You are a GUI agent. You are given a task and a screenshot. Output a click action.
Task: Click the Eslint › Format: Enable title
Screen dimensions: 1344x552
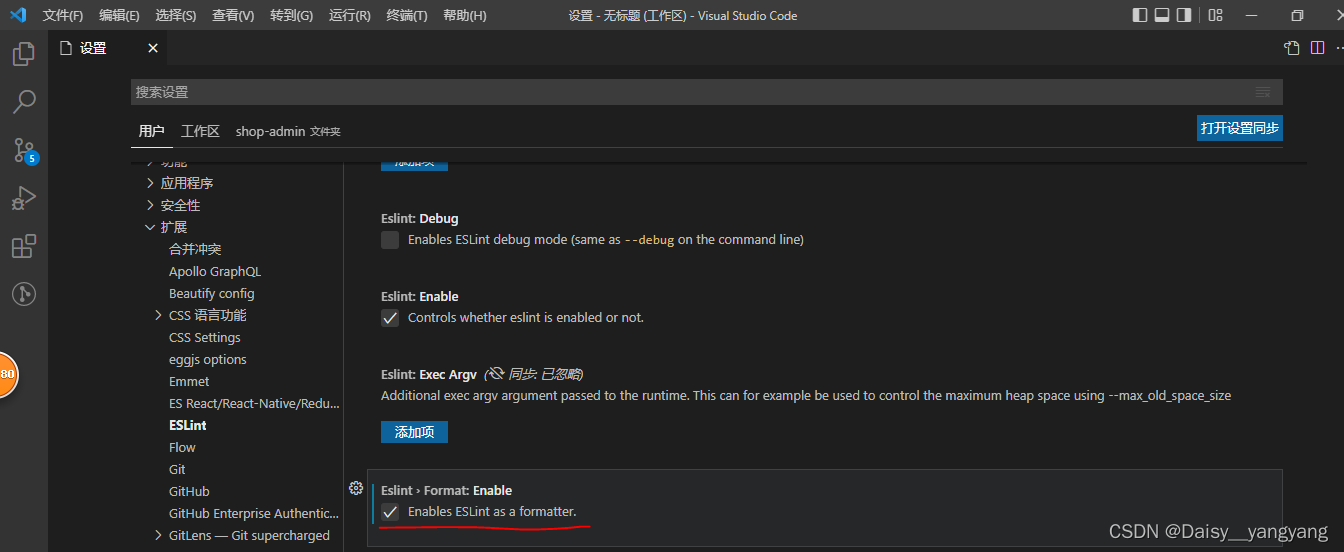point(447,490)
